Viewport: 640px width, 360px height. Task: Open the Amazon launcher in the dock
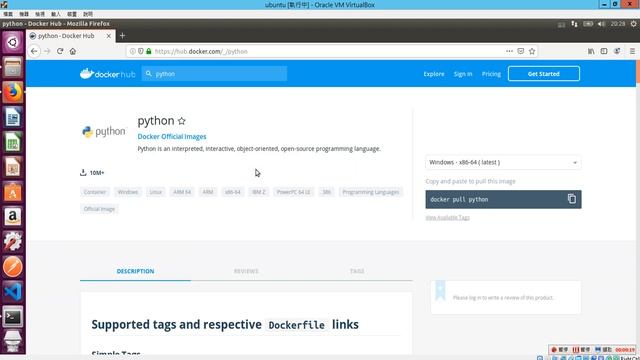point(13,217)
